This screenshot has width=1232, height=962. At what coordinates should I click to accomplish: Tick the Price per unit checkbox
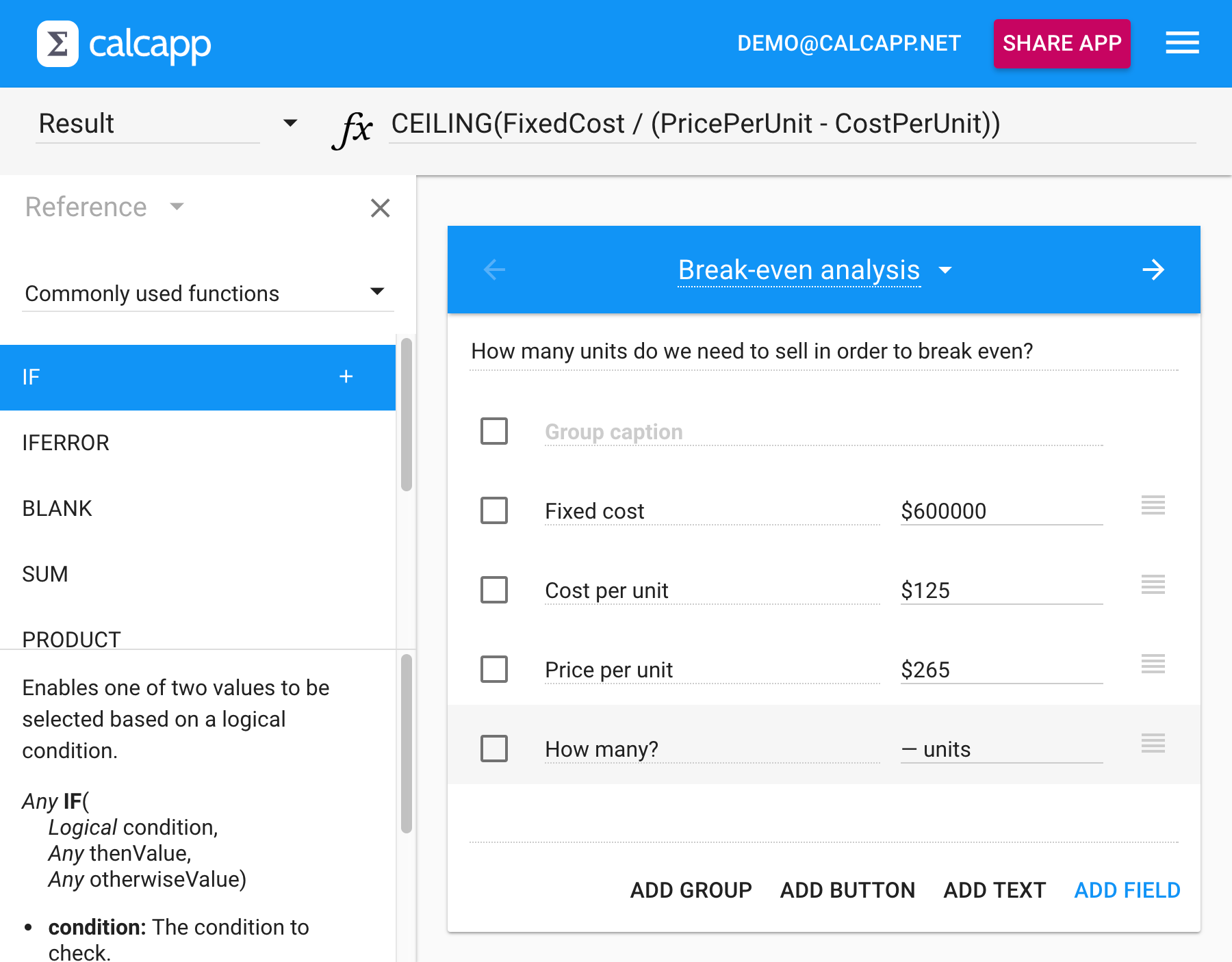(x=494, y=669)
